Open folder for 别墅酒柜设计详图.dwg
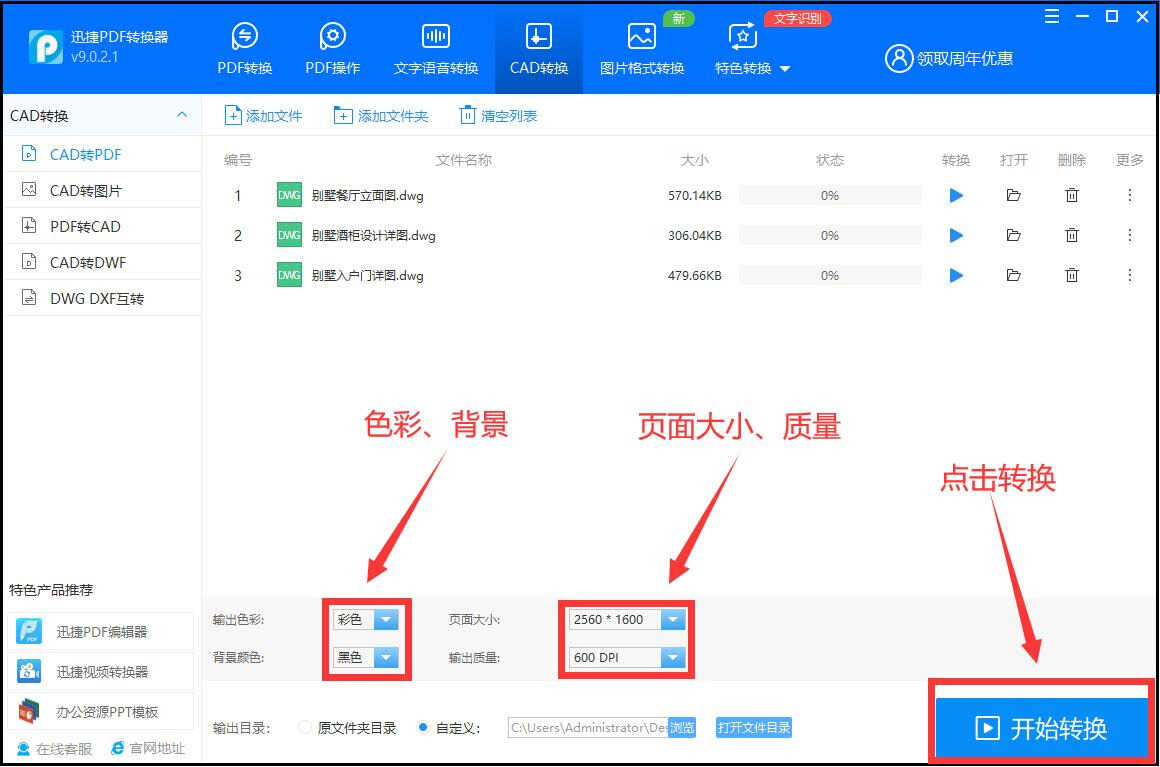 (1014, 235)
